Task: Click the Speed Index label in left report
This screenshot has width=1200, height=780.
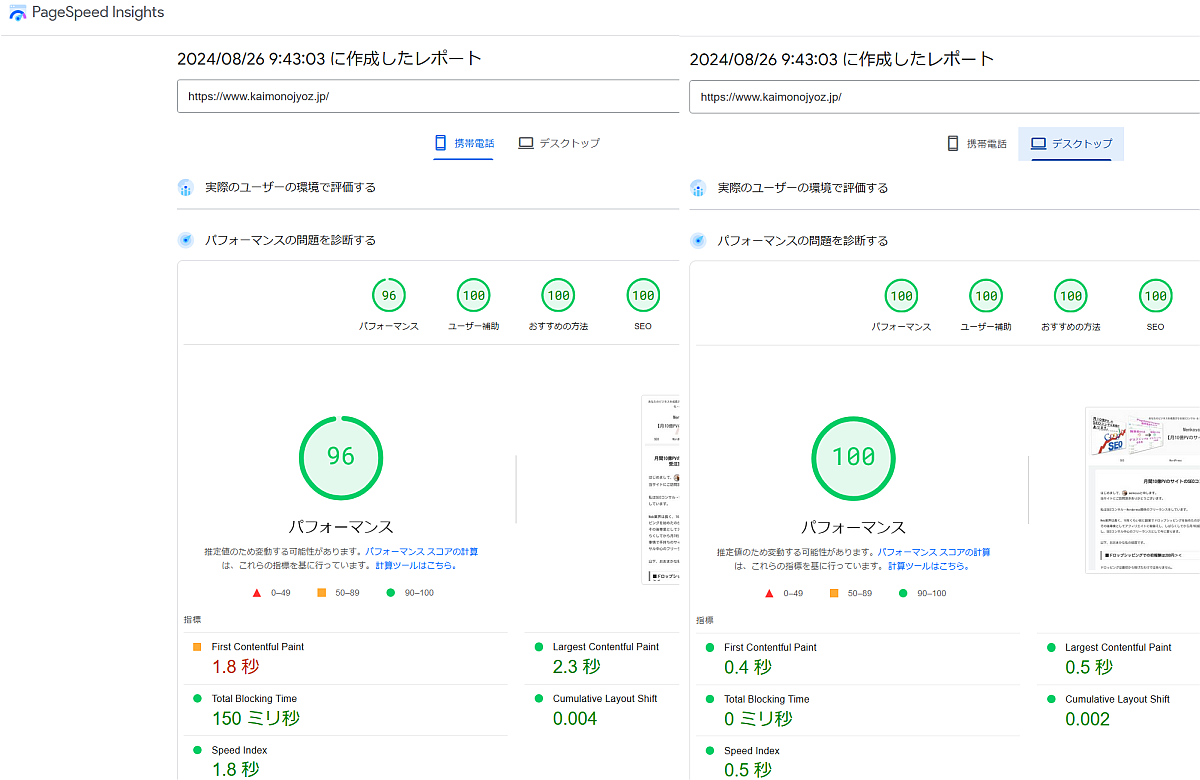Action: pyautogui.click(x=239, y=750)
